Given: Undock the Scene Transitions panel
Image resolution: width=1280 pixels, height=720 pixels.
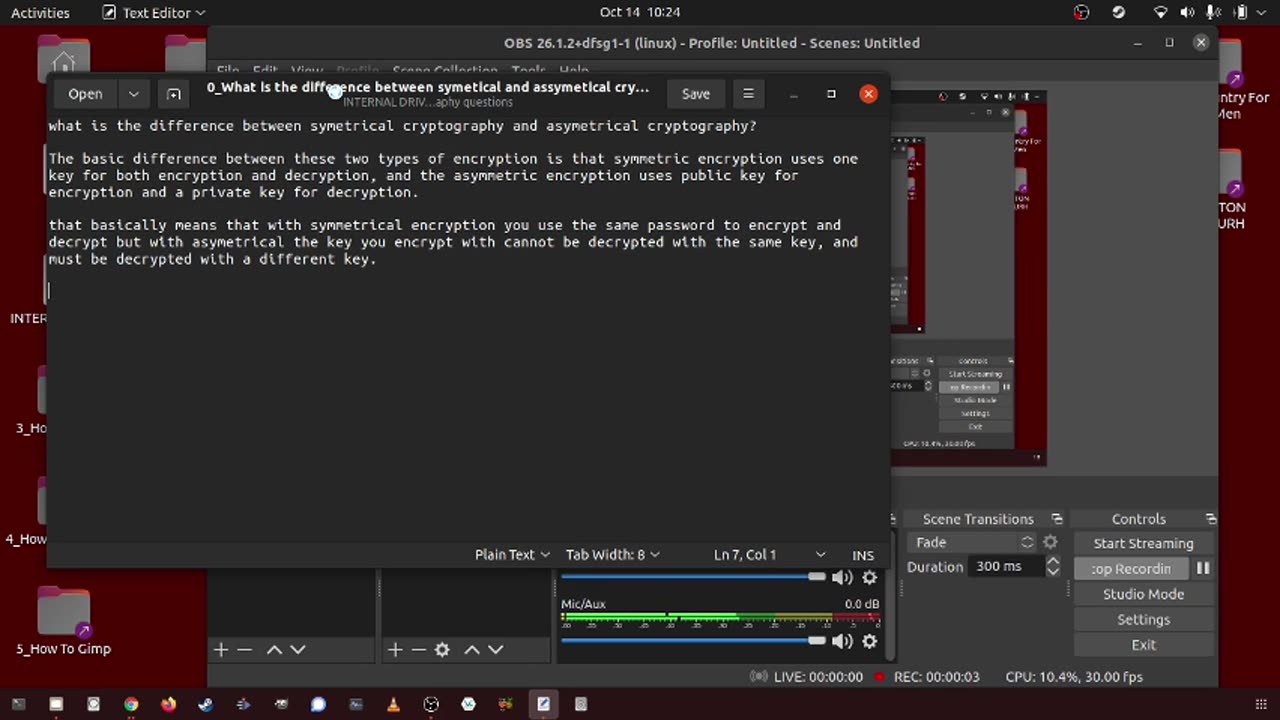Looking at the screenshot, I should point(1057,519).
